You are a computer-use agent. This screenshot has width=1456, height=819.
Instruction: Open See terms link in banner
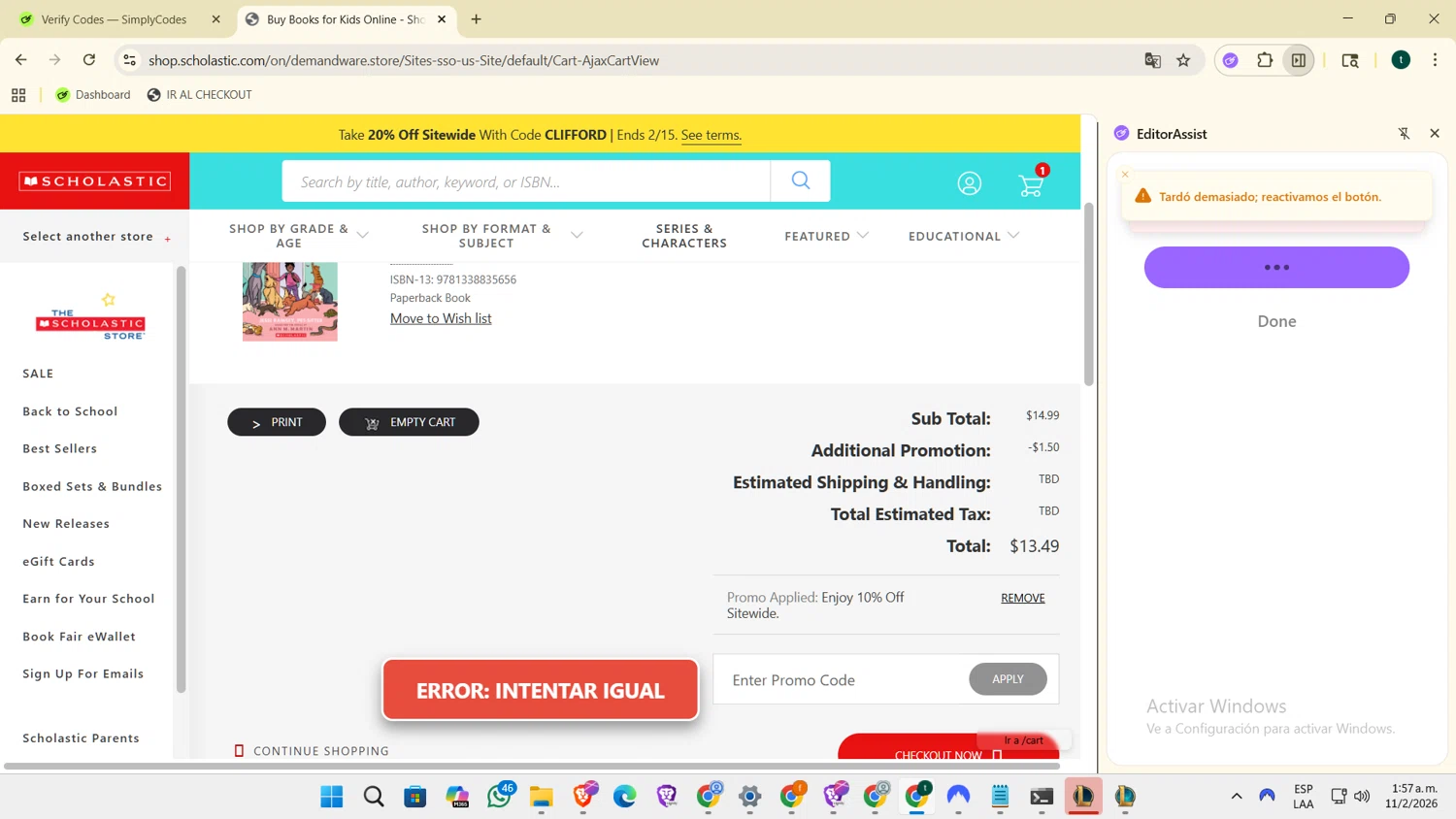711,135
